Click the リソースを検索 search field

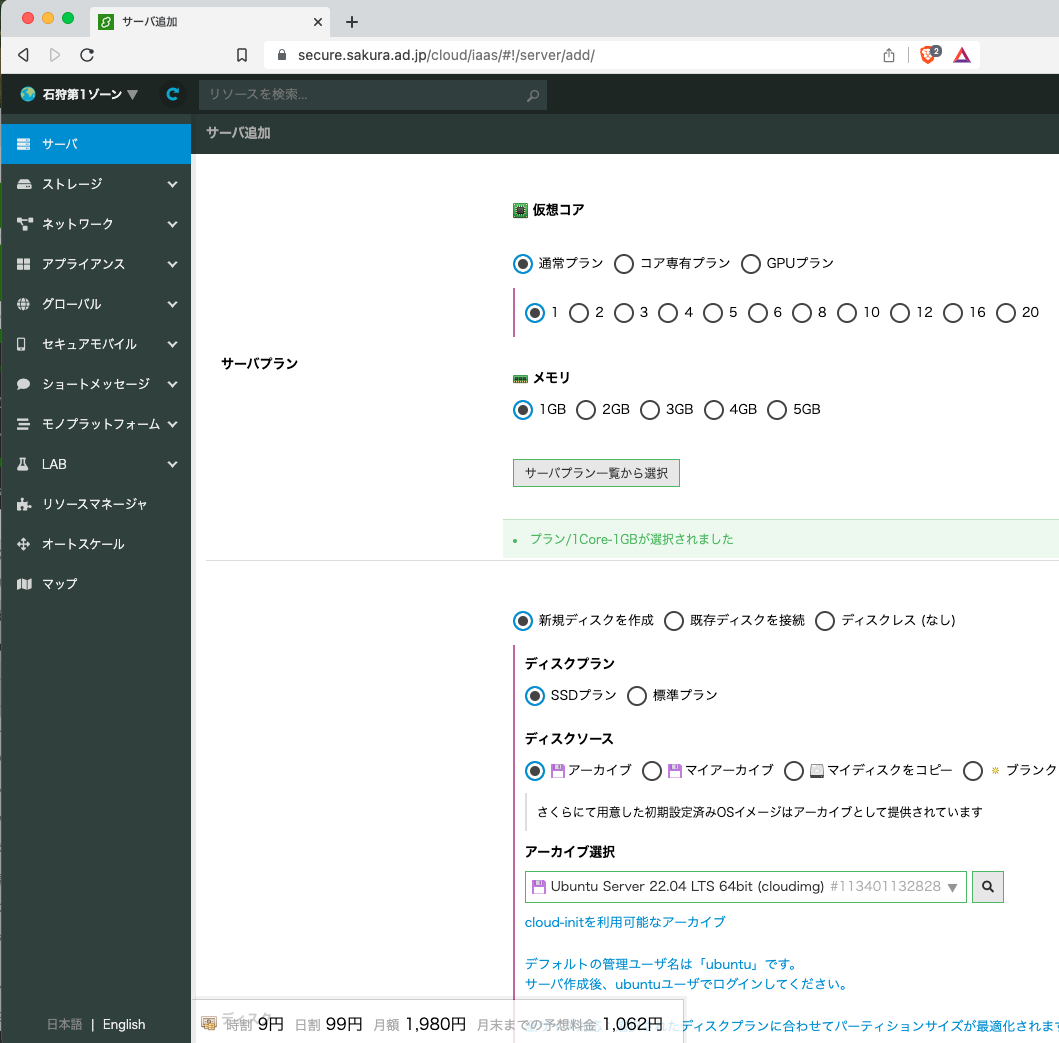tap(373, 95)
